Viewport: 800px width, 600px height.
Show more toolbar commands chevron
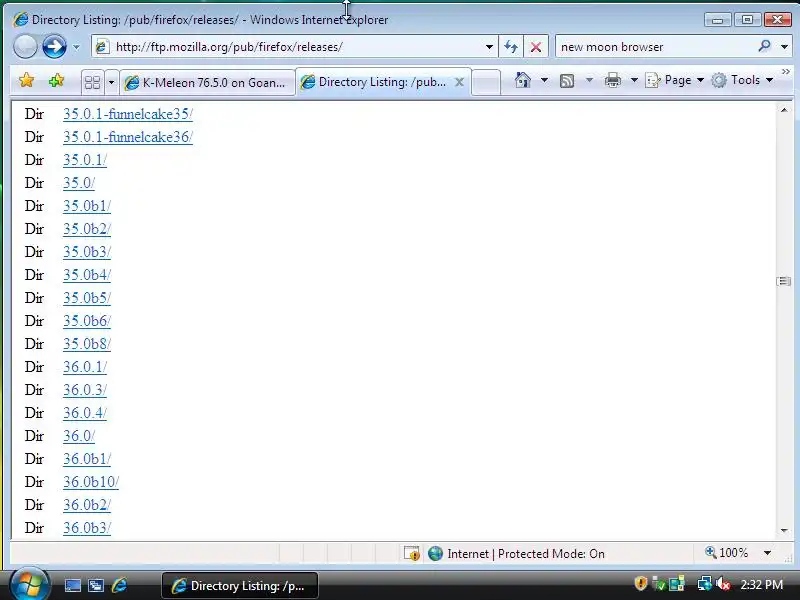(786, 72)
